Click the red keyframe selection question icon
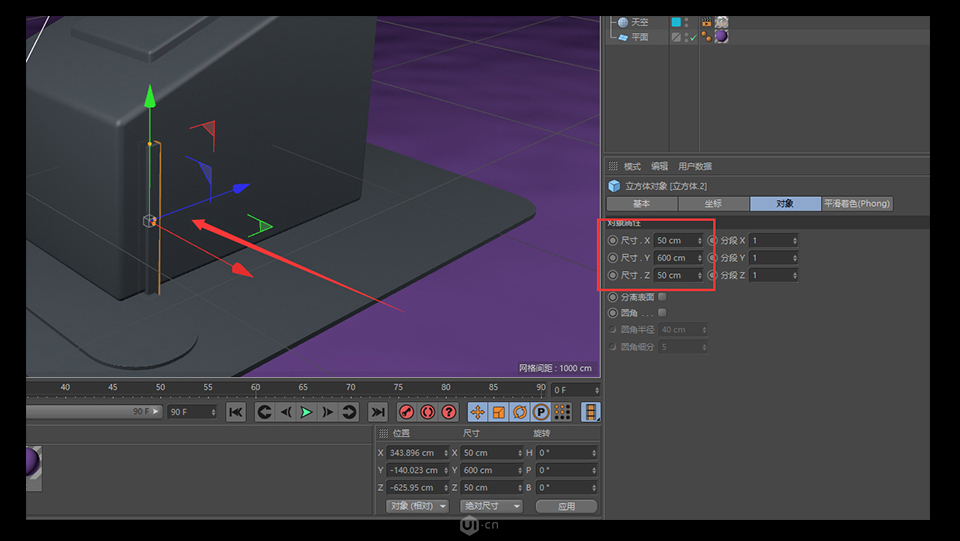 [x=449, y=412]
